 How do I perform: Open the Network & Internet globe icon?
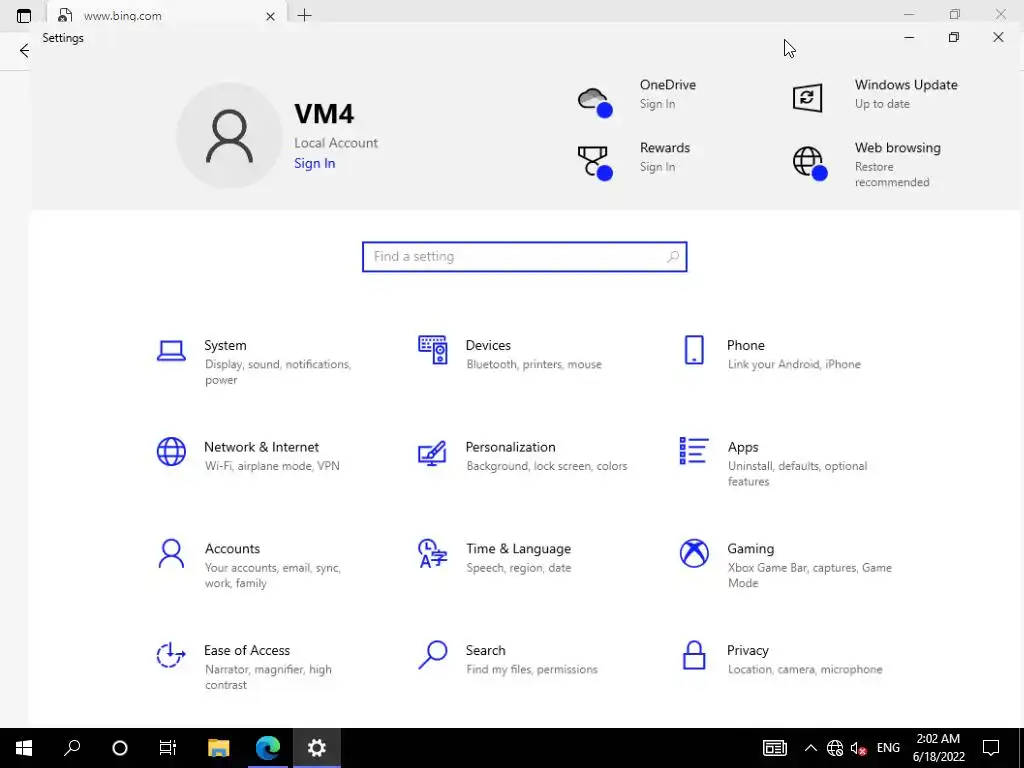coord(171,451)
